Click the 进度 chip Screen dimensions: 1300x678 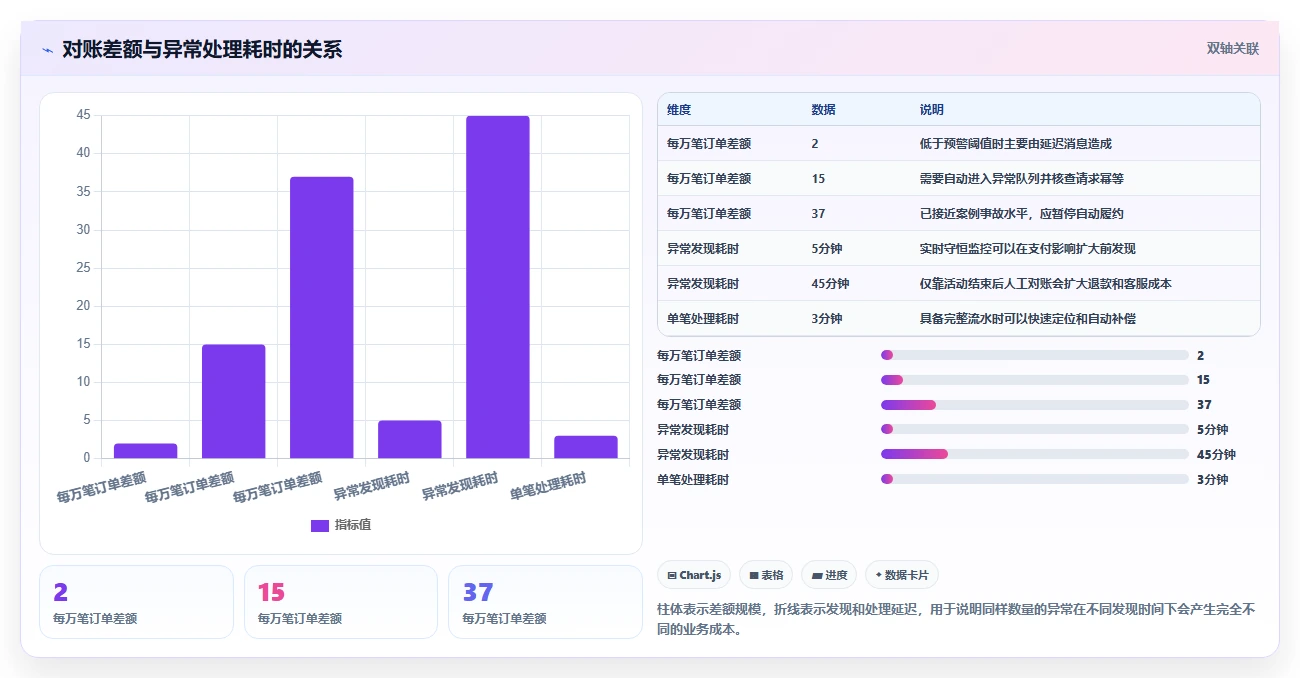point(829,575)
